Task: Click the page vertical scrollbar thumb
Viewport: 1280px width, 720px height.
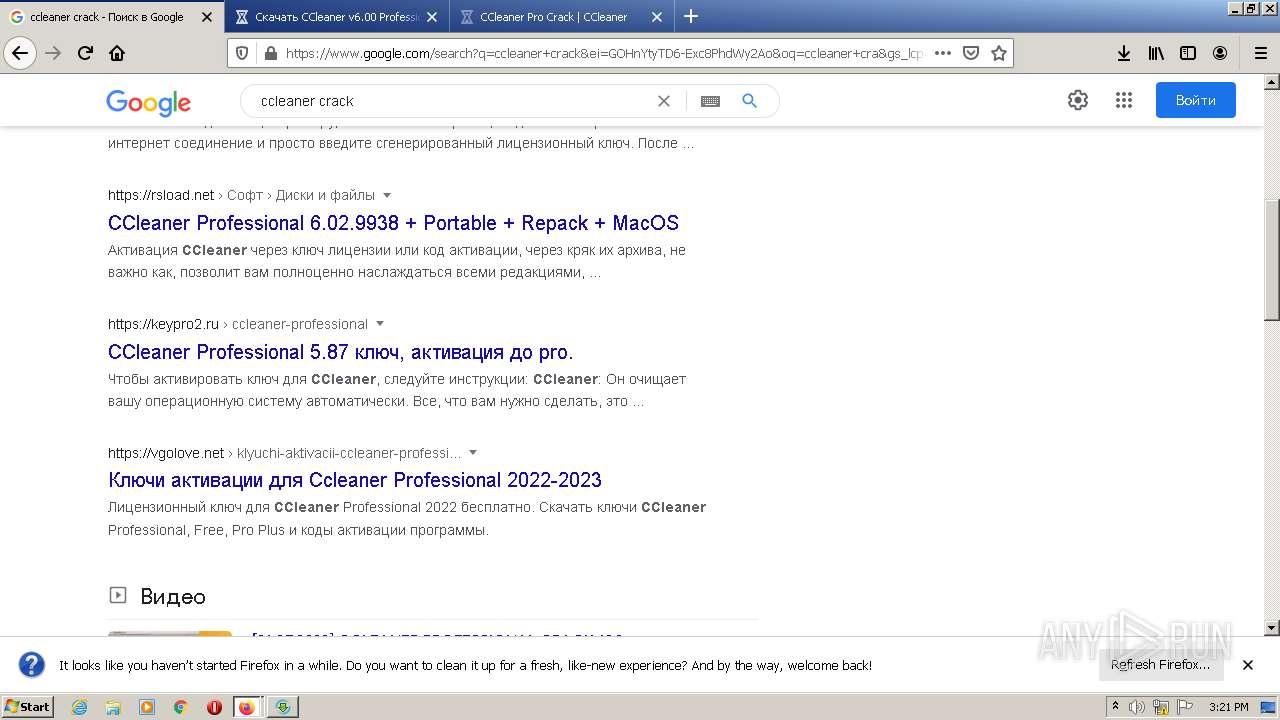Action: coord(1271,260)
